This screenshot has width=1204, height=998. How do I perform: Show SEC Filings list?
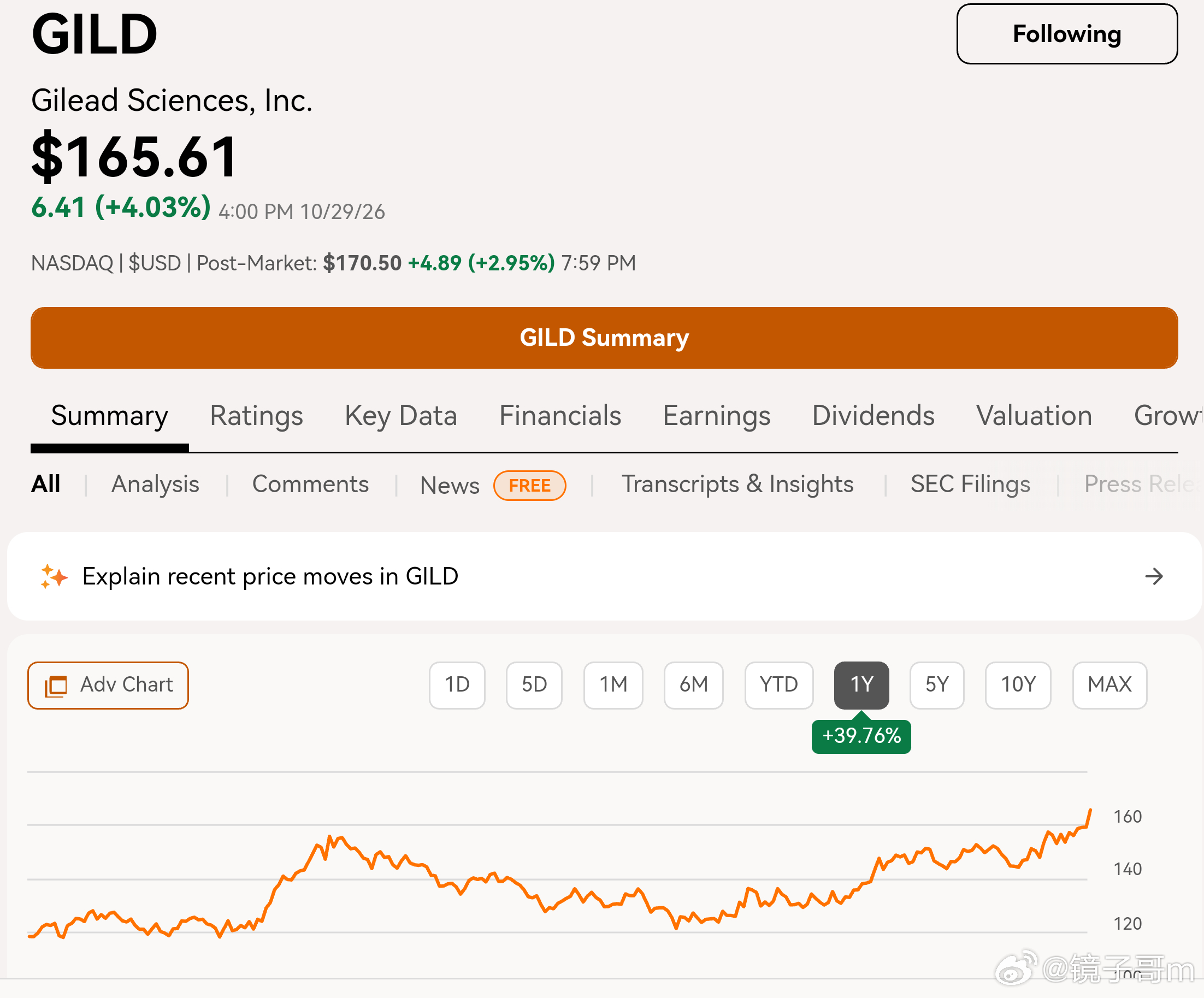tap(970, 485)
